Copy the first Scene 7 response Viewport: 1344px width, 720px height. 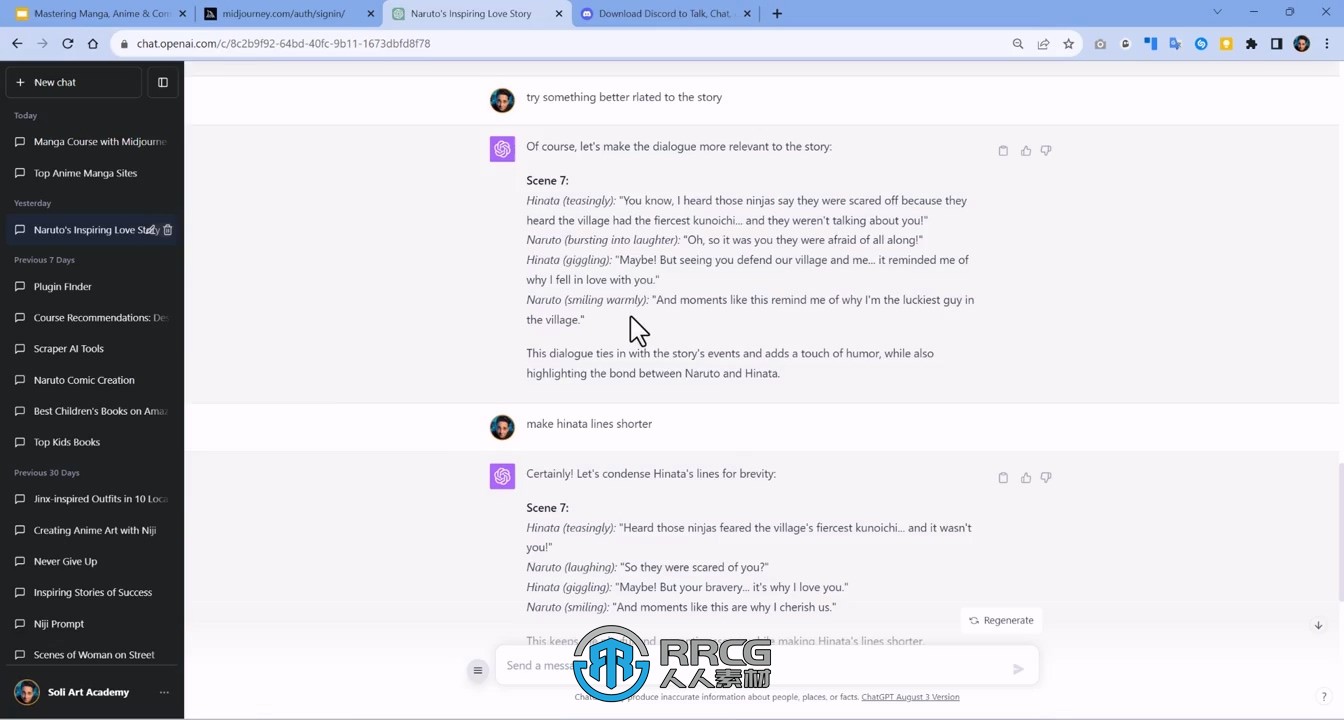[x=1003, y=151]
